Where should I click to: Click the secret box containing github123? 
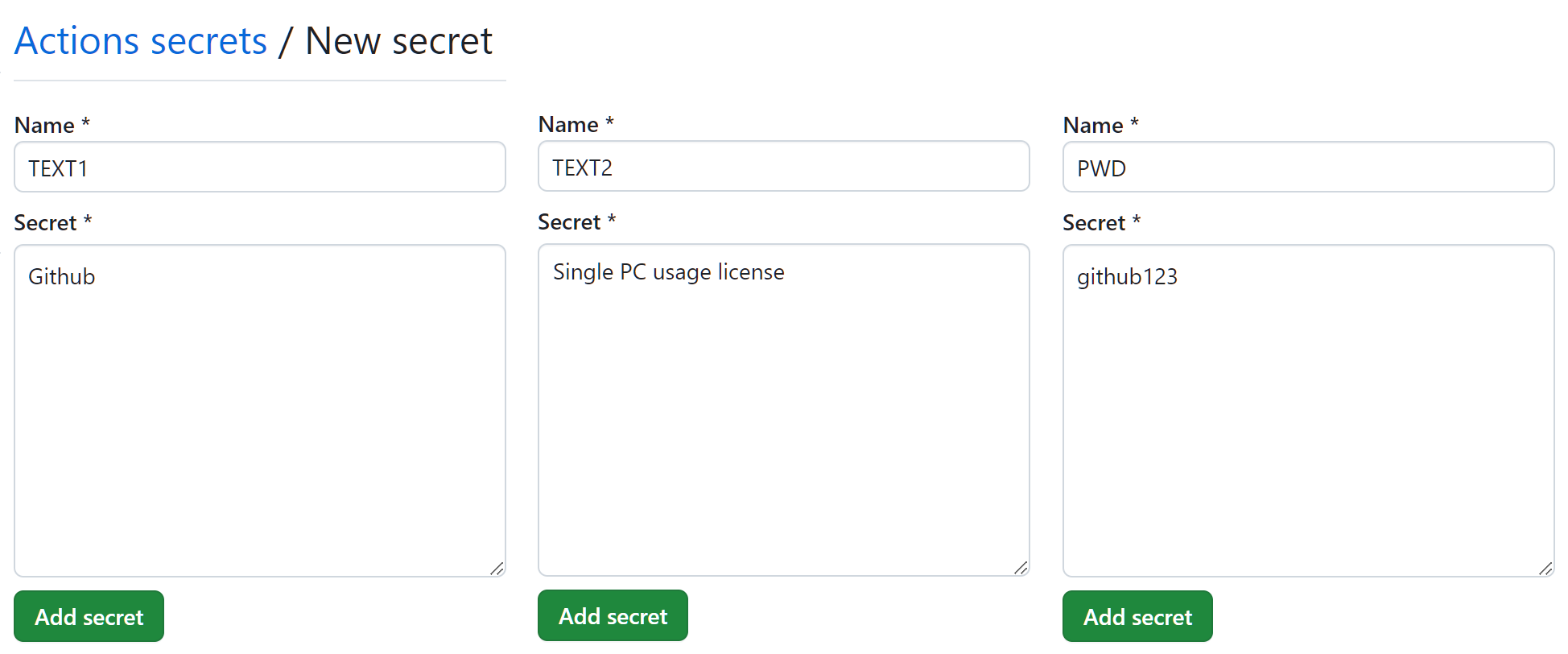[x=1308, y=411]
